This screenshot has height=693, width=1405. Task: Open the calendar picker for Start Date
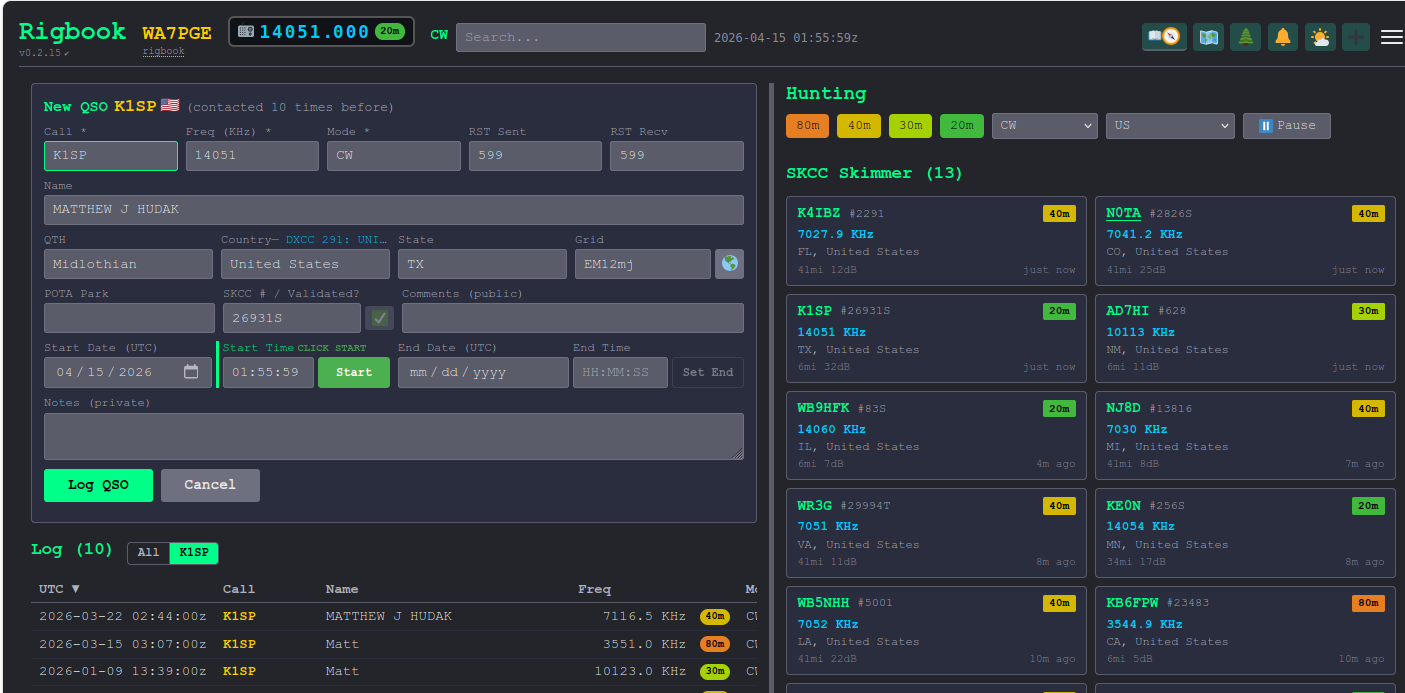click(191, 372)
